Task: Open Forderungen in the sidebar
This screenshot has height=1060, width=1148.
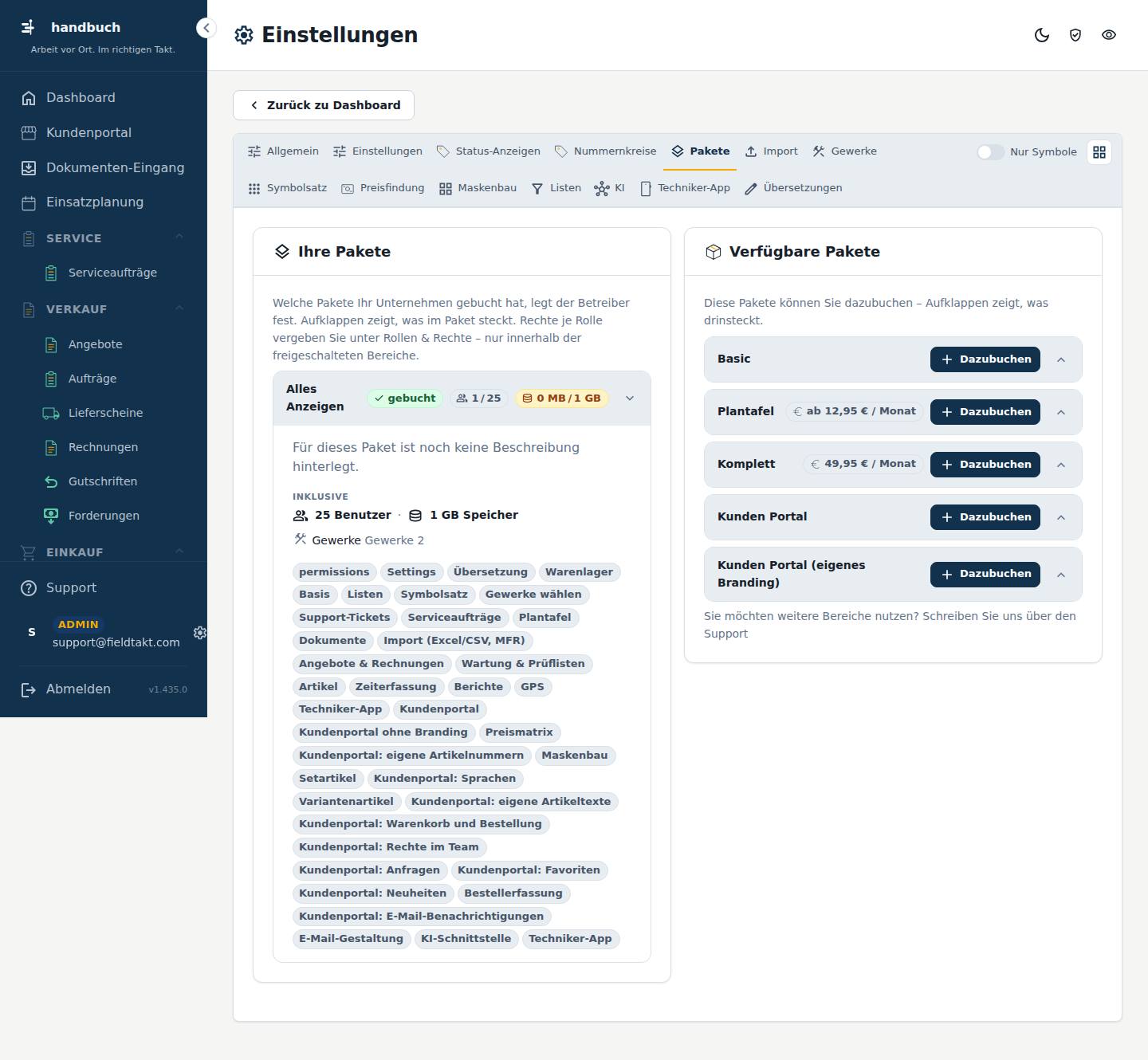Action: [104, 516]
